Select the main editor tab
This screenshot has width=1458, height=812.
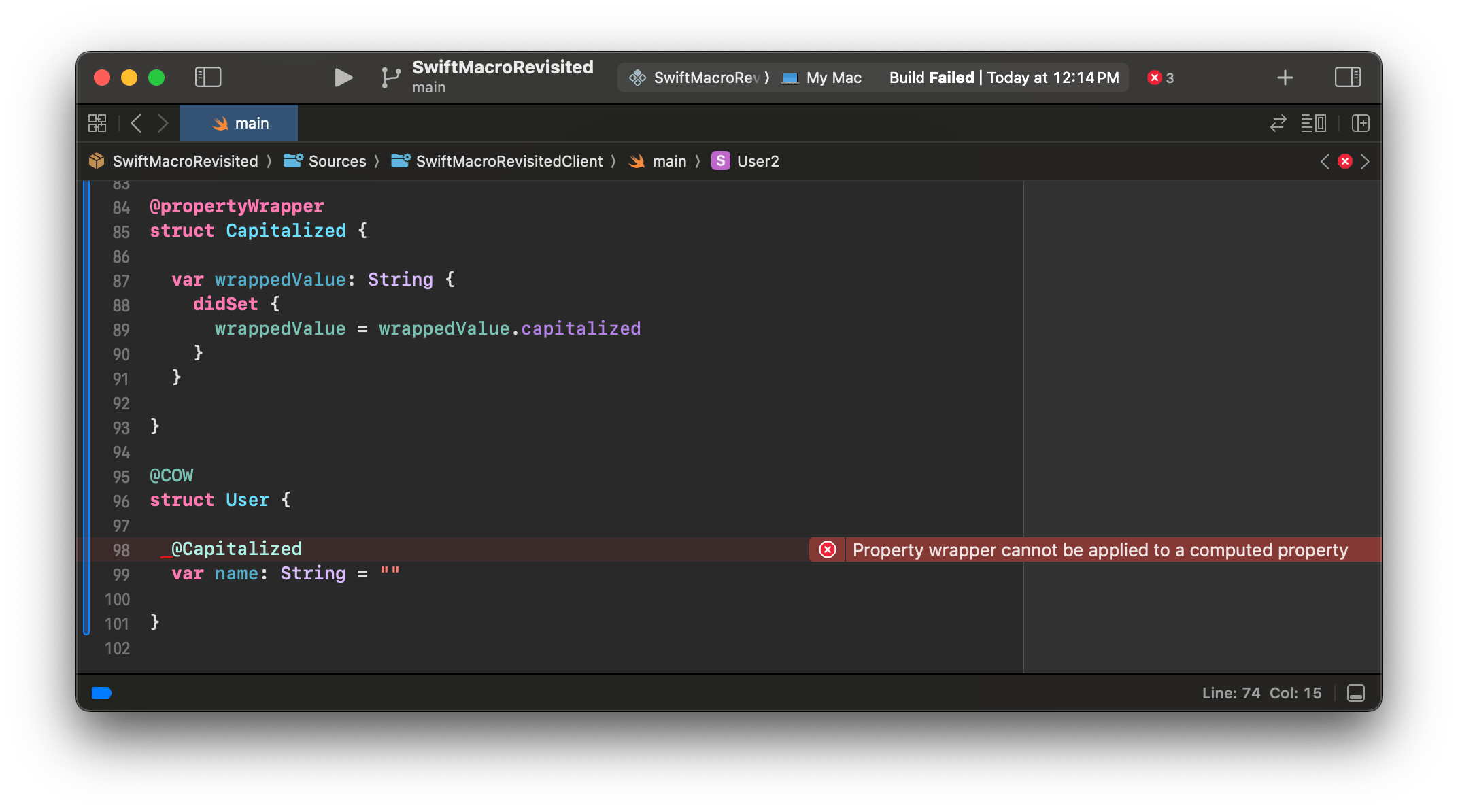[x=239, y=123]
